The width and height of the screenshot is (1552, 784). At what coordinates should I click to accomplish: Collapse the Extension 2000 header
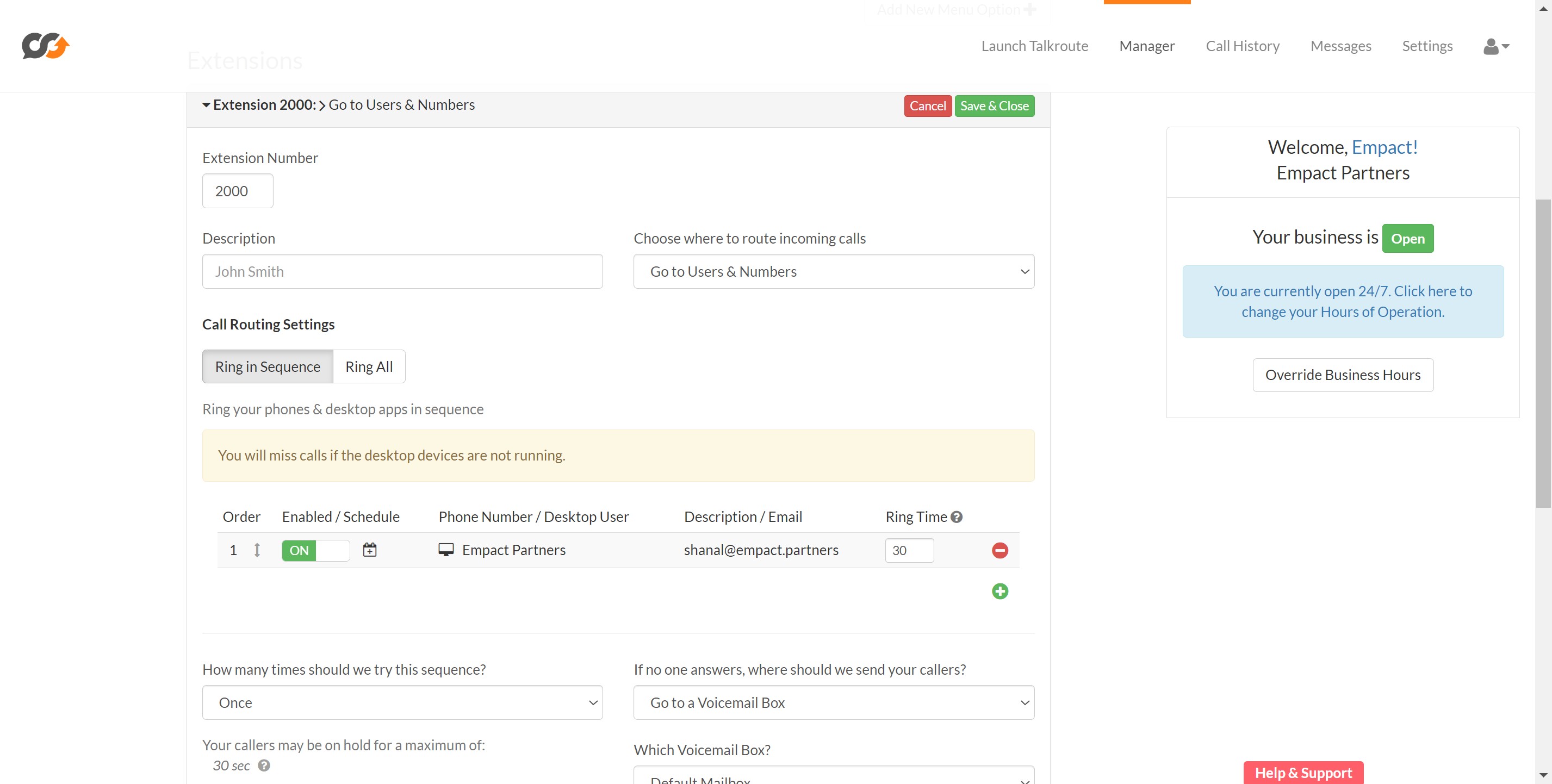pyautogui.click(x=207, y=105)
